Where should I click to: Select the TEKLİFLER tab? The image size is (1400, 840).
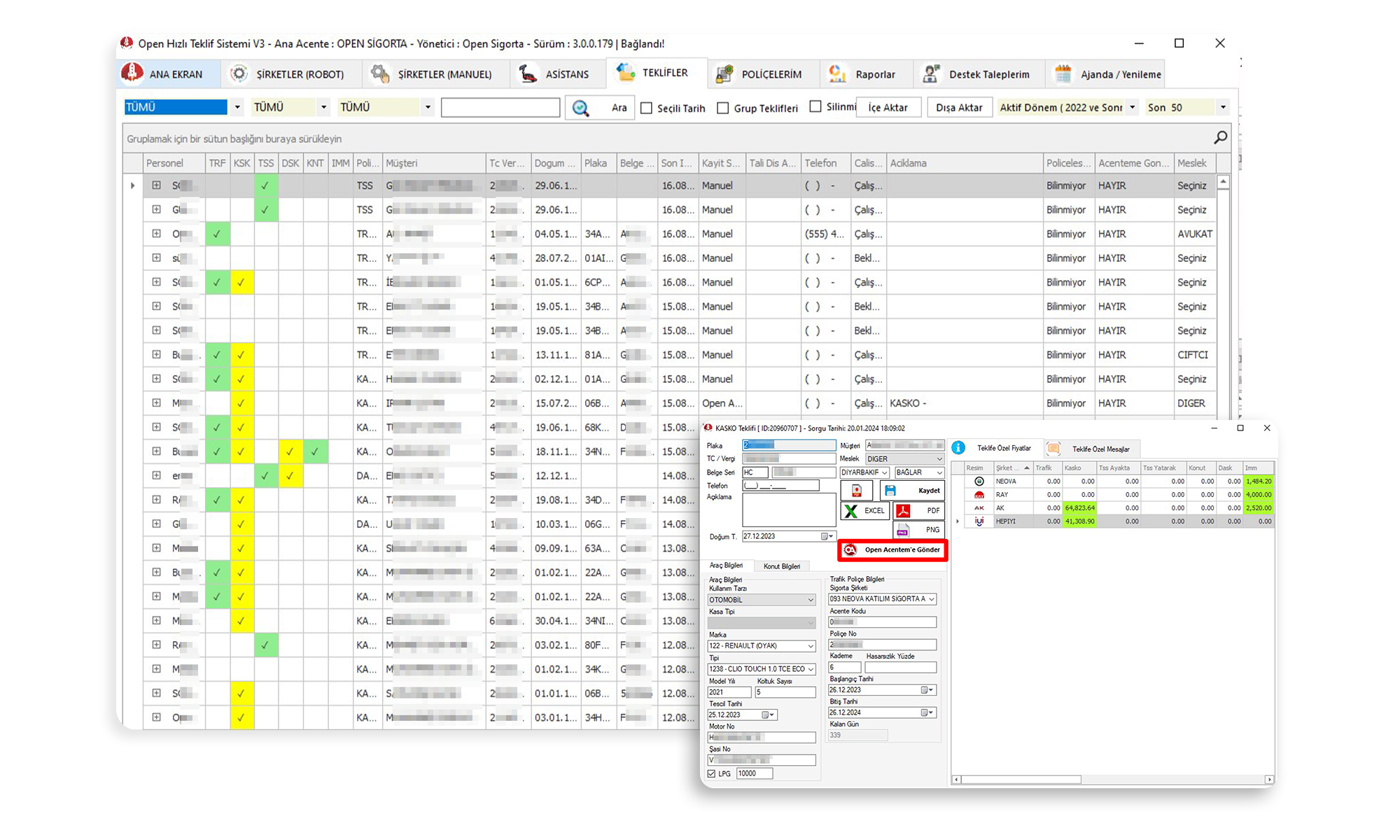click(656, 73)
